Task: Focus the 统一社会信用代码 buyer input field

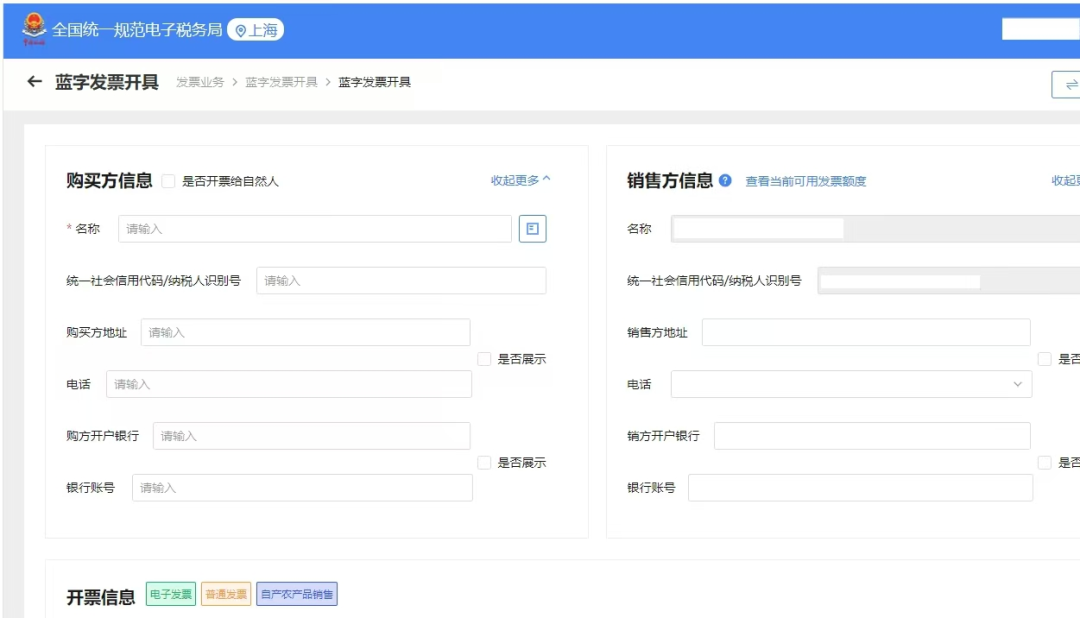Action: [400, 281]
